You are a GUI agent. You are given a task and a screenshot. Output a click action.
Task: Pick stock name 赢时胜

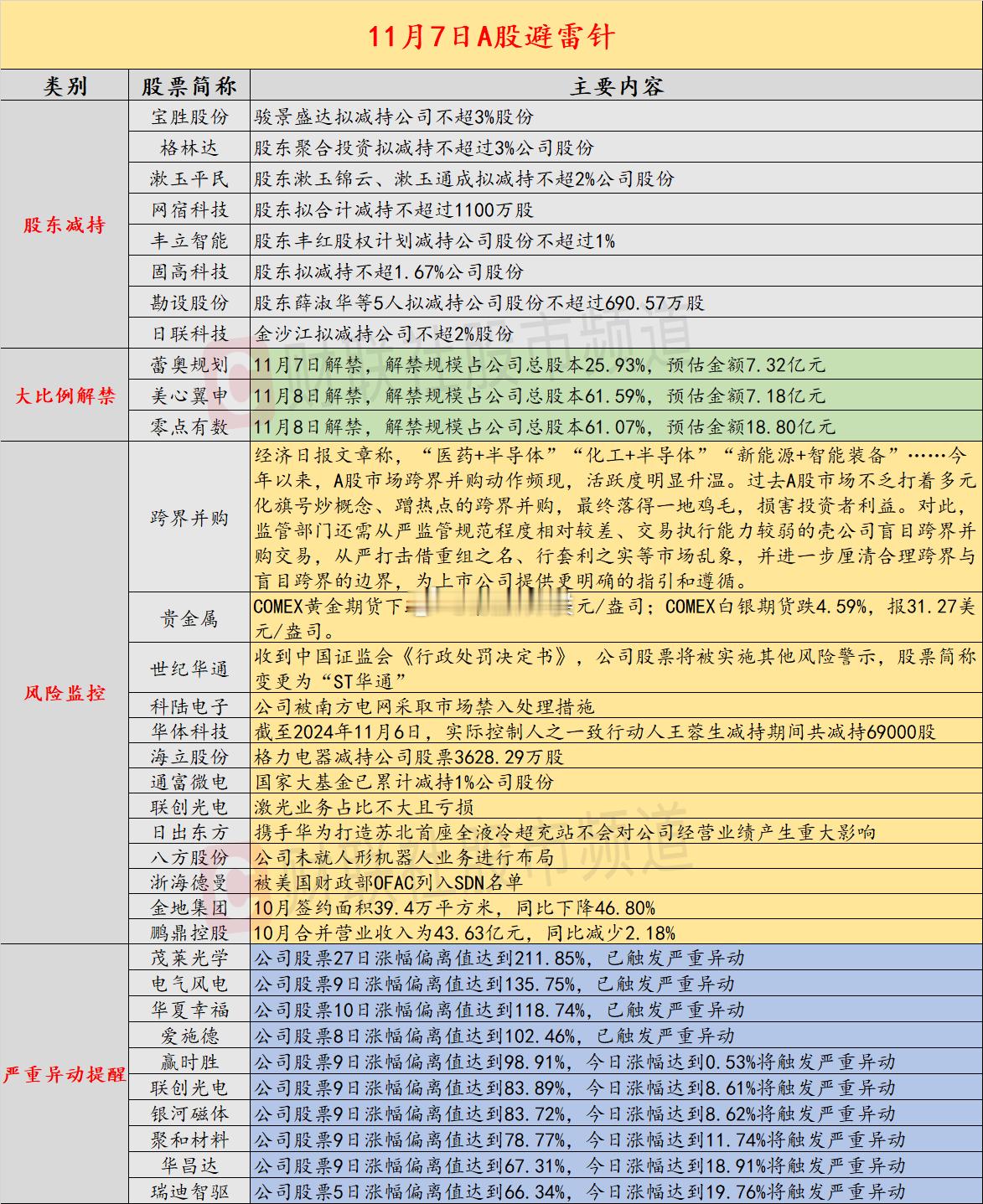click(189, 1062)
